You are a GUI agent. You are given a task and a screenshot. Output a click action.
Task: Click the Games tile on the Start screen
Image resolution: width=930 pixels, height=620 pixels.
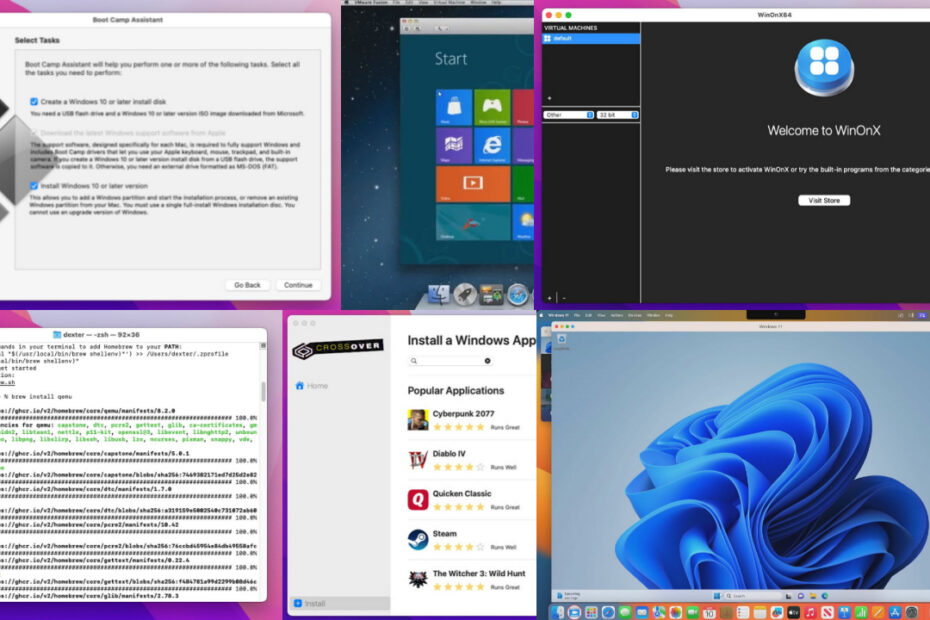[x=491, y=107]
